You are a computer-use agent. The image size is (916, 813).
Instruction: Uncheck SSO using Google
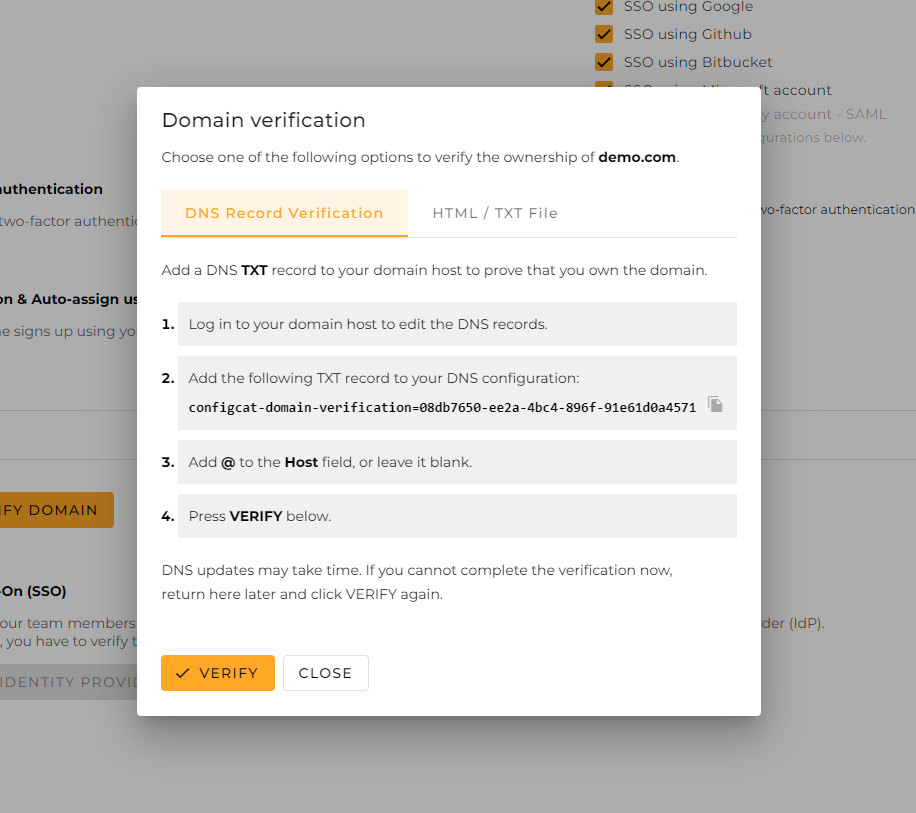(604, 6)
